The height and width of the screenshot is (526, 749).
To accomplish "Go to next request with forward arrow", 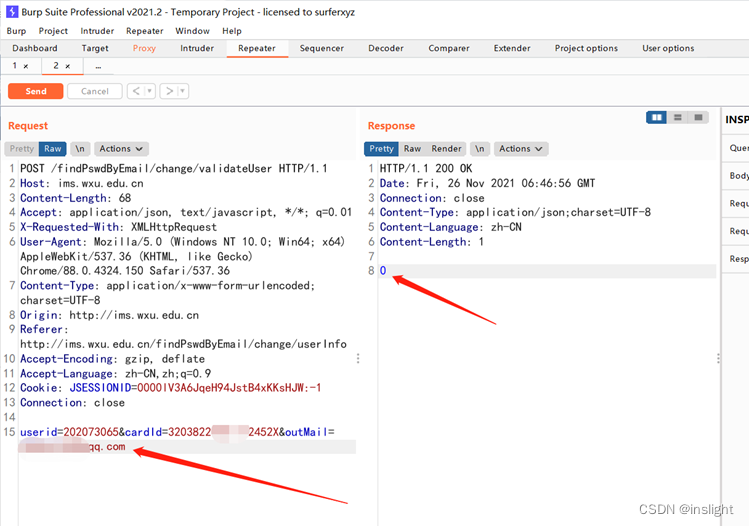I will coord(169,91).
